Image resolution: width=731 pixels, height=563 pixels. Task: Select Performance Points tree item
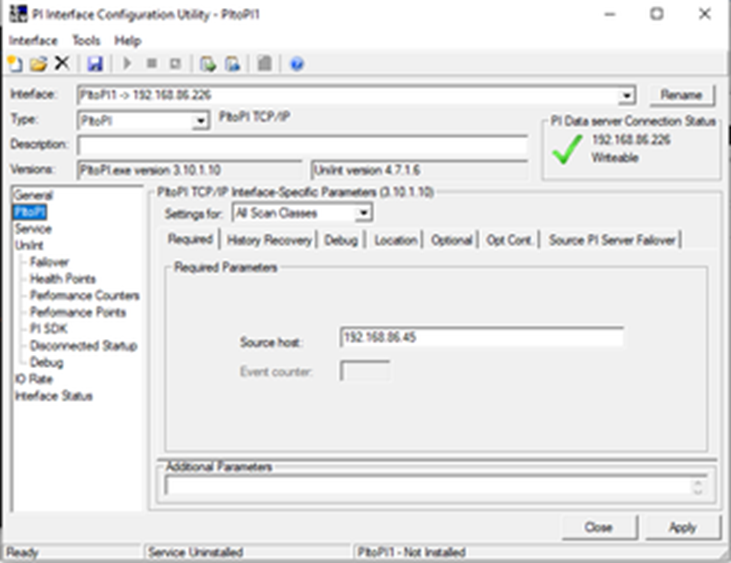point(78,312)
